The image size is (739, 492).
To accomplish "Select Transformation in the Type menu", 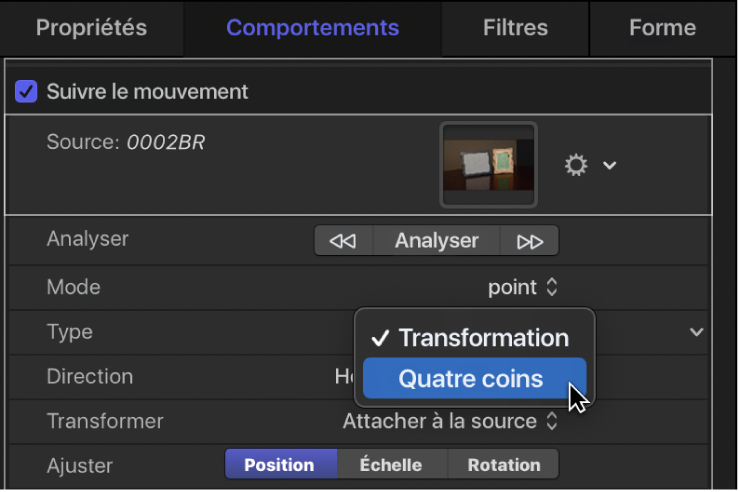I will 482,338.
